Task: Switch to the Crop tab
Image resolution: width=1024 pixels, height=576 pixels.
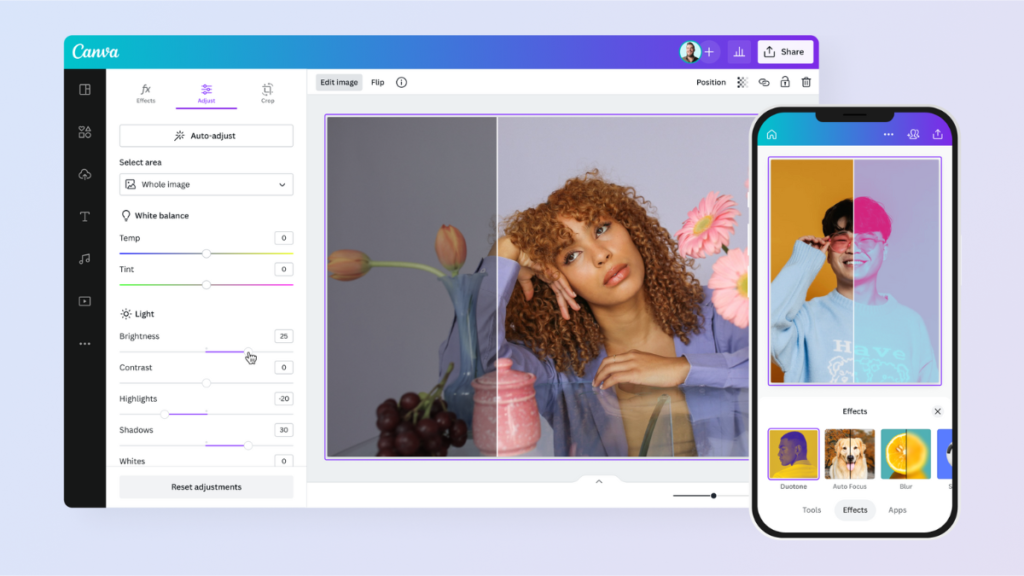Action: click(267, 92)
